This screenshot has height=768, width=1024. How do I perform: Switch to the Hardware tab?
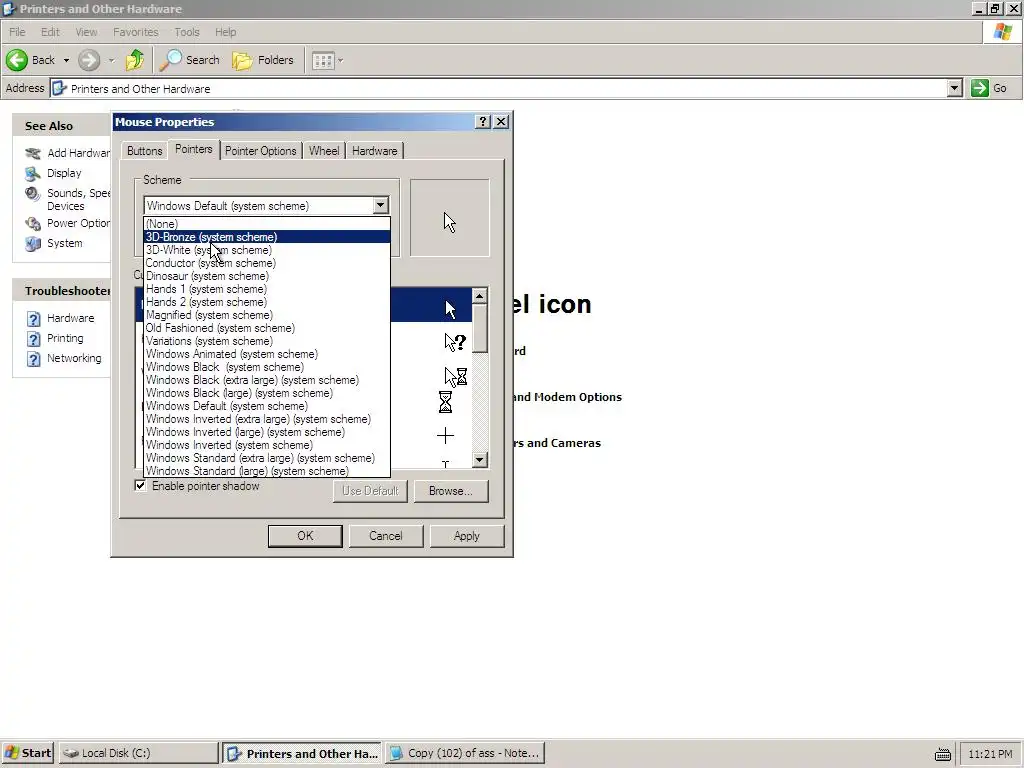(x=374, y=151)
